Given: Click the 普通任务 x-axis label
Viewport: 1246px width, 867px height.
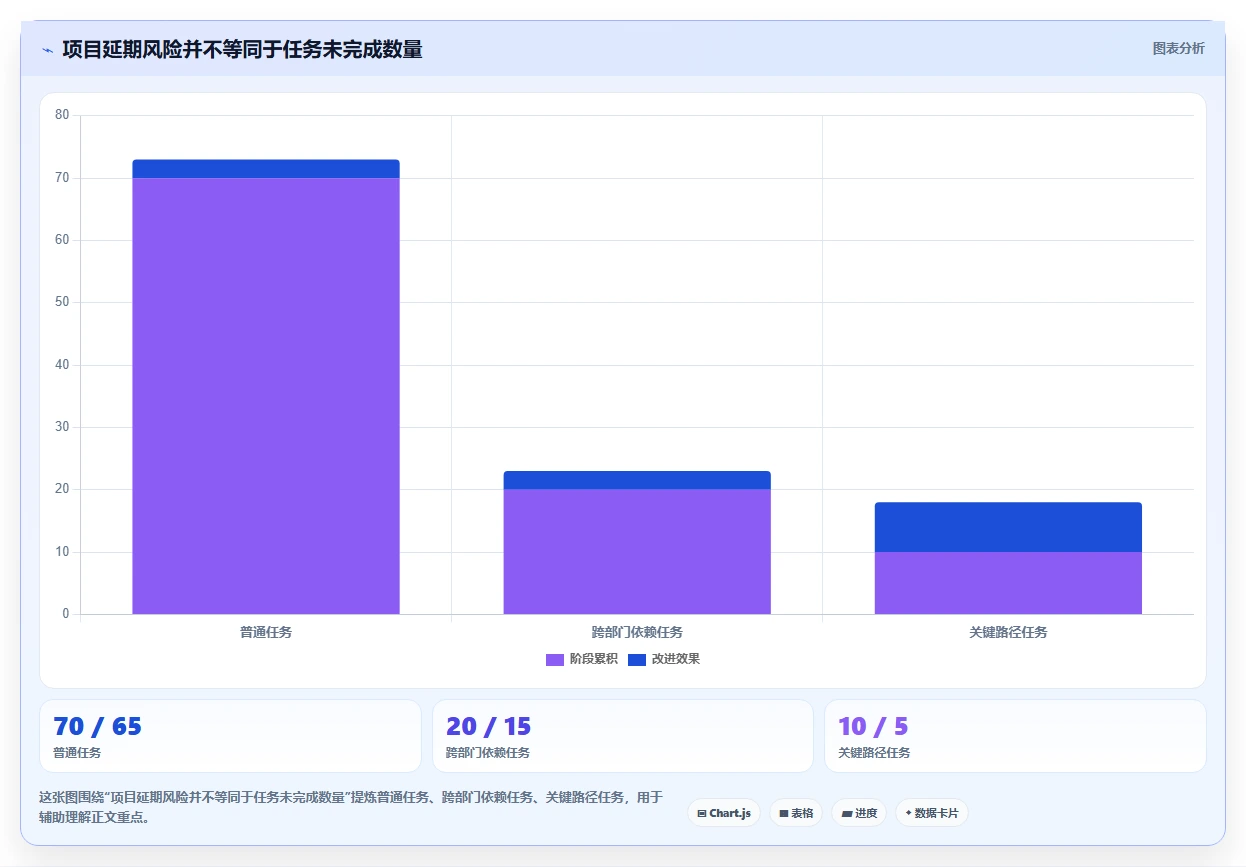Looking at the screenshot, I should (266, 632).
